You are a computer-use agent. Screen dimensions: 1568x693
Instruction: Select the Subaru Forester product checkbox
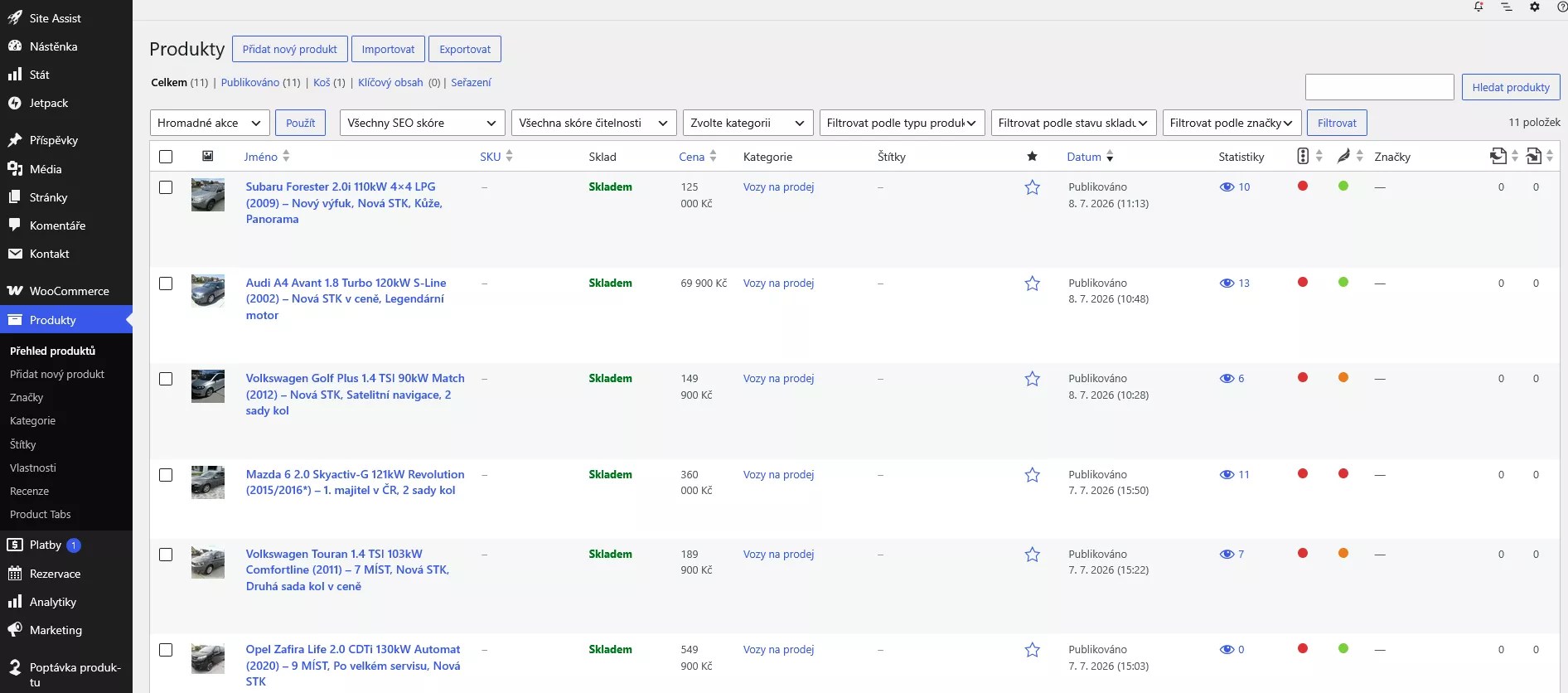(166, 187)
